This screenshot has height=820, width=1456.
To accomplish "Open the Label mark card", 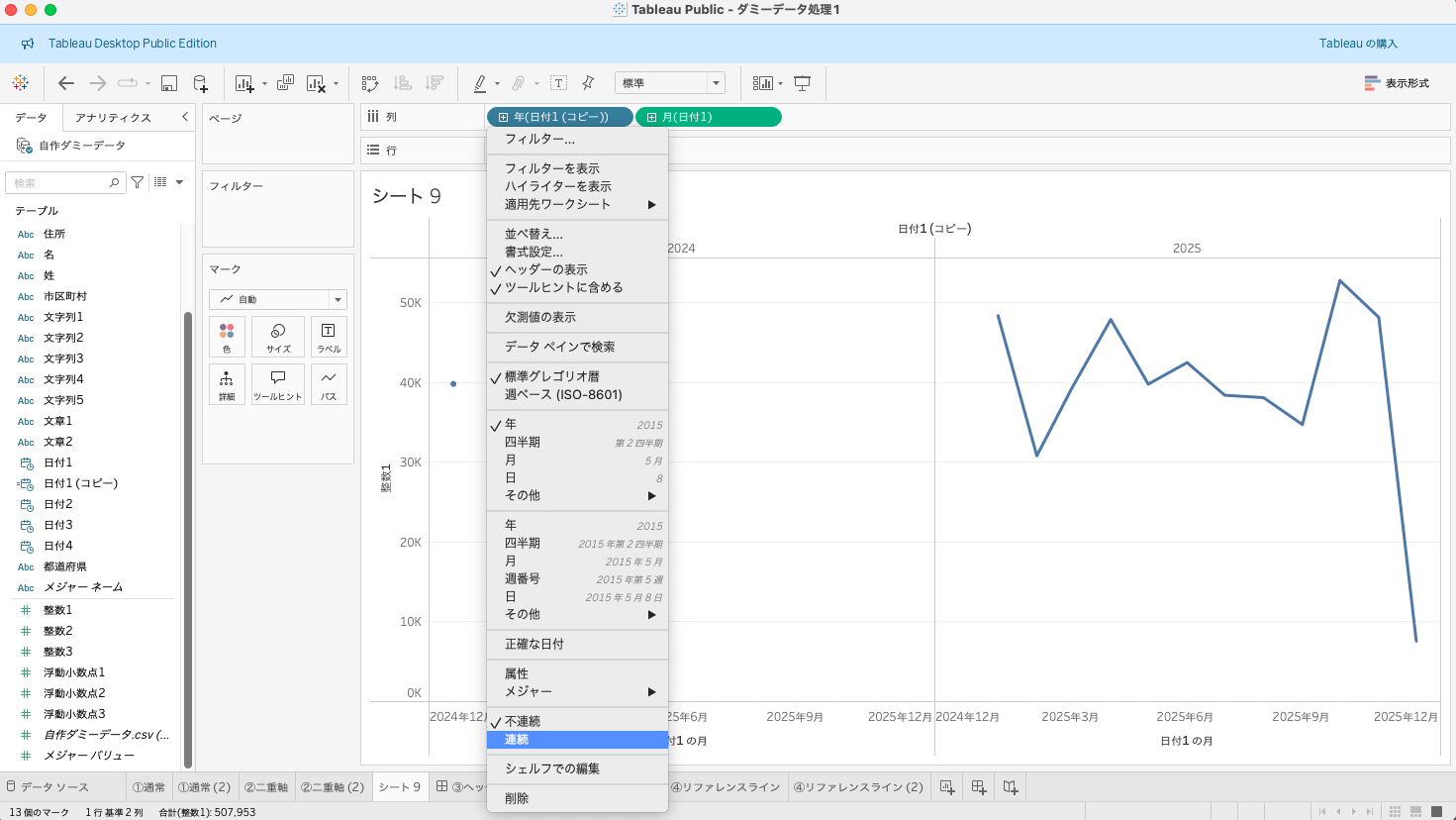I will pos(329,337).
